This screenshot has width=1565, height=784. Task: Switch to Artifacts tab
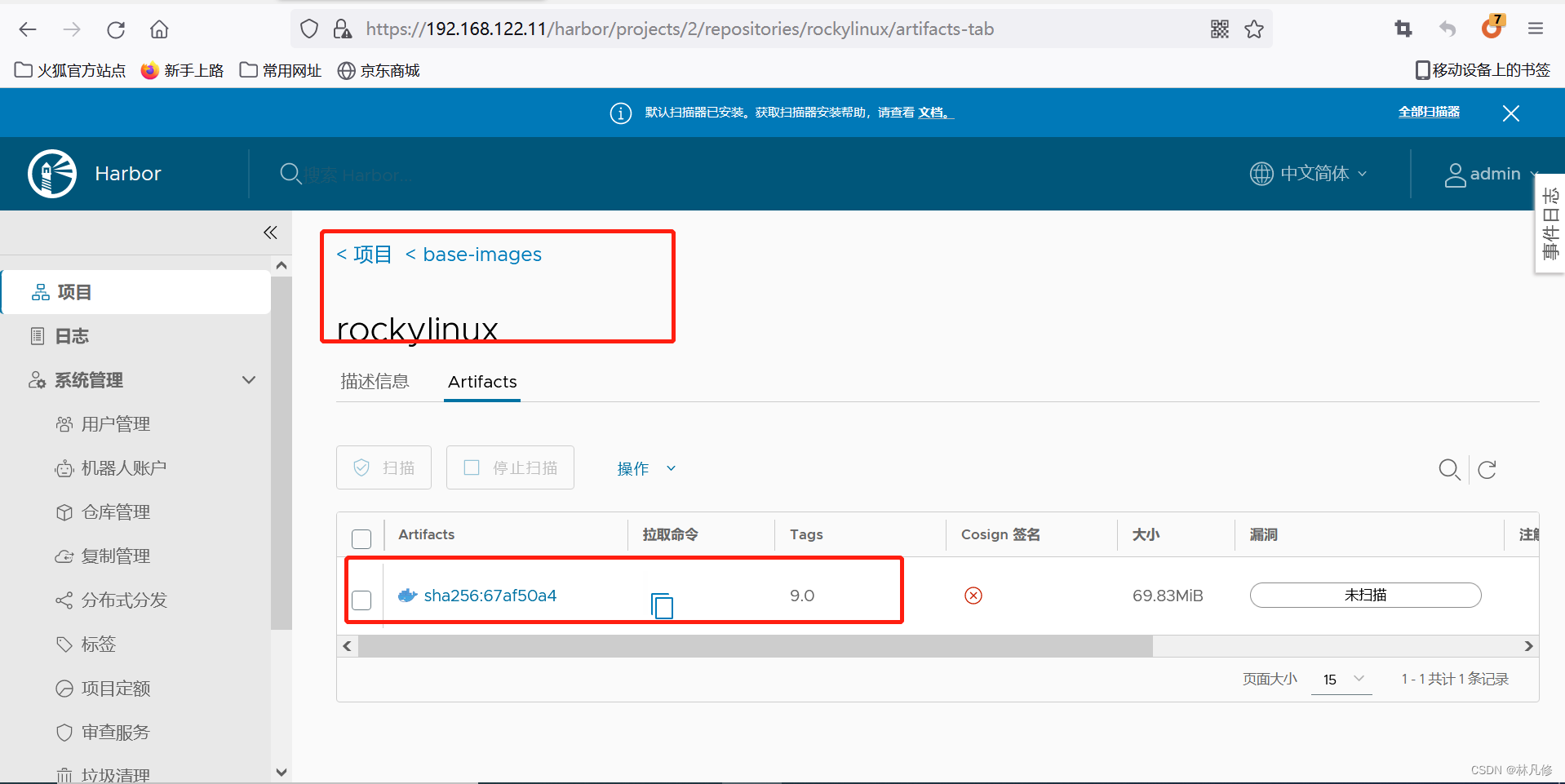(482, 382)
